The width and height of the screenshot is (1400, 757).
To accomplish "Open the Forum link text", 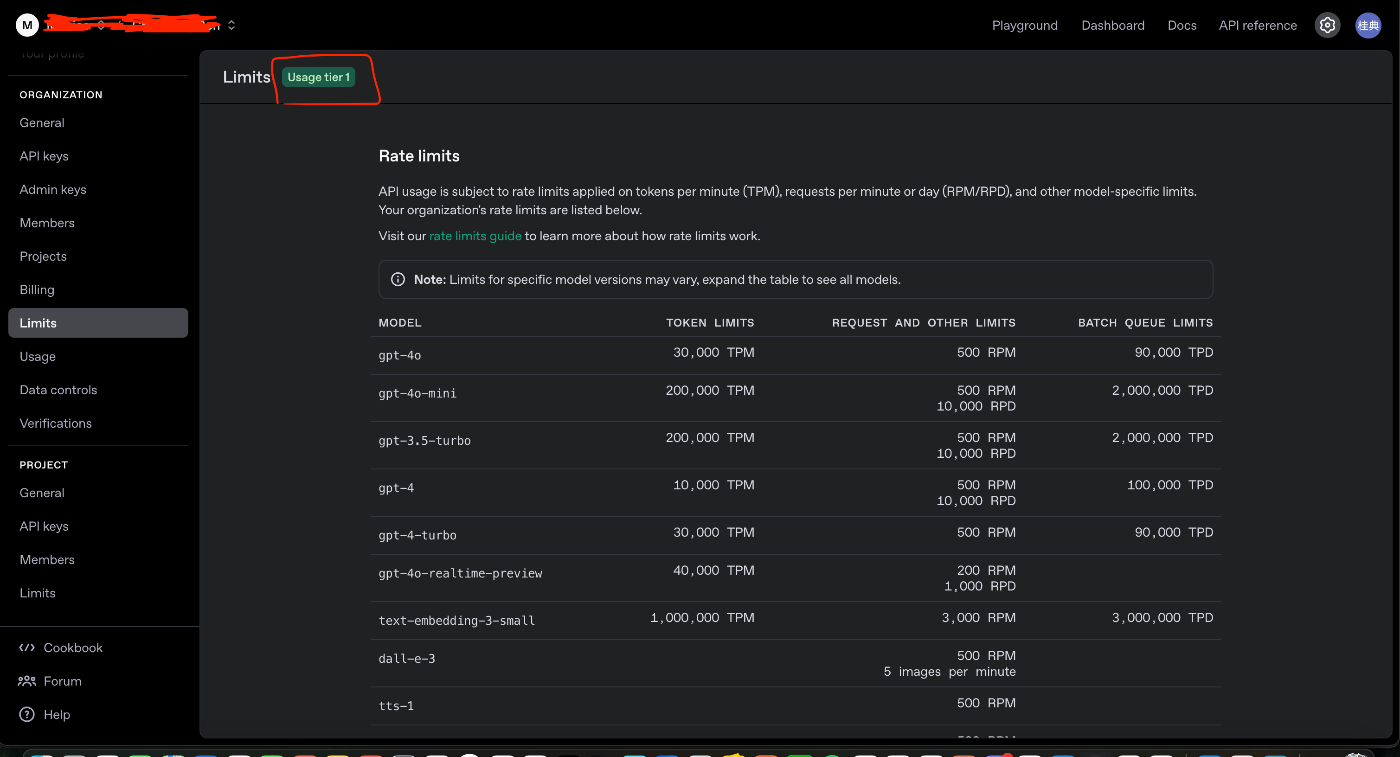I will click(x=62, y=681).
